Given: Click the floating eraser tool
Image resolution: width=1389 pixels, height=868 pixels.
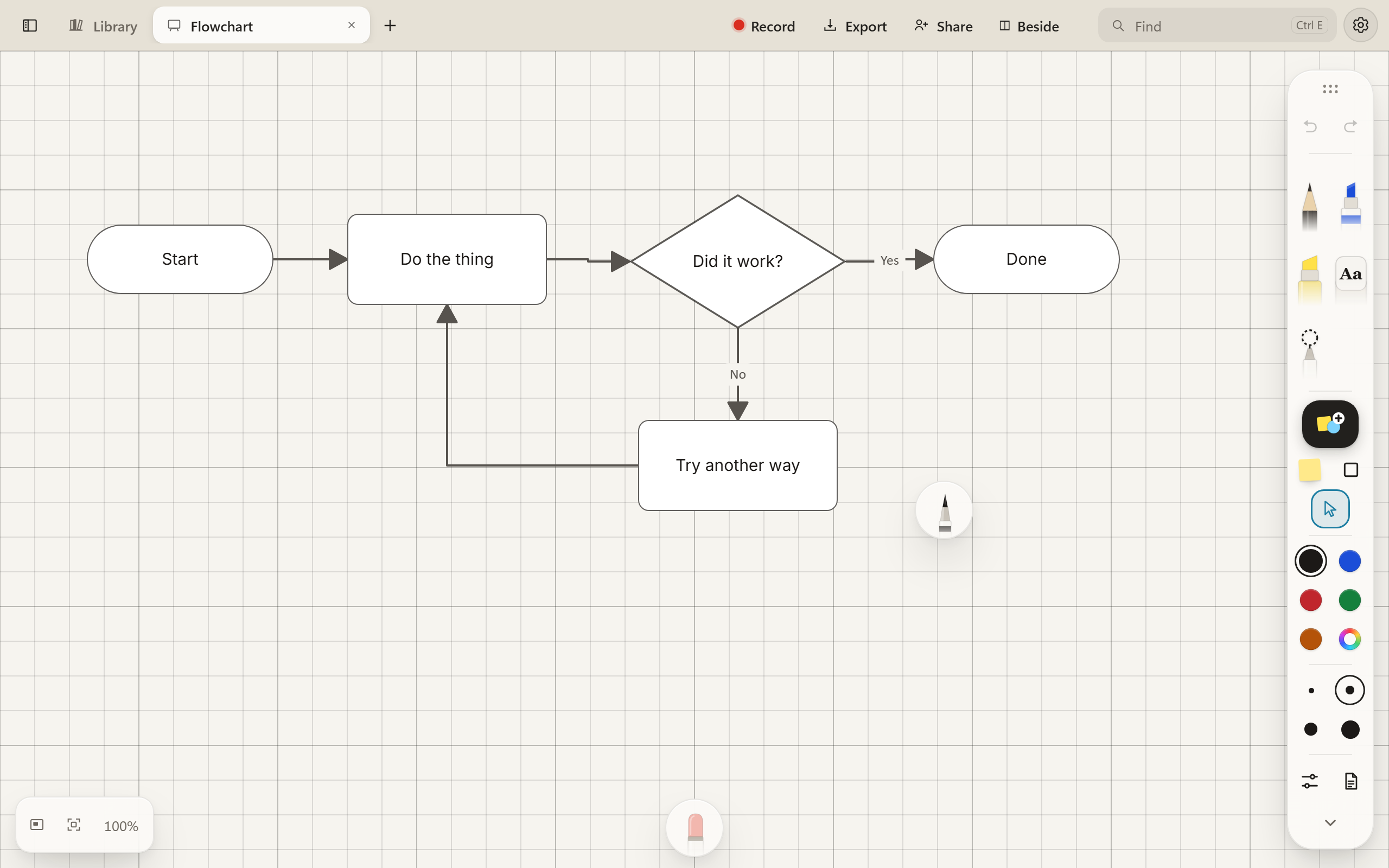Looking at the screenshot, I should click(694, 828).
